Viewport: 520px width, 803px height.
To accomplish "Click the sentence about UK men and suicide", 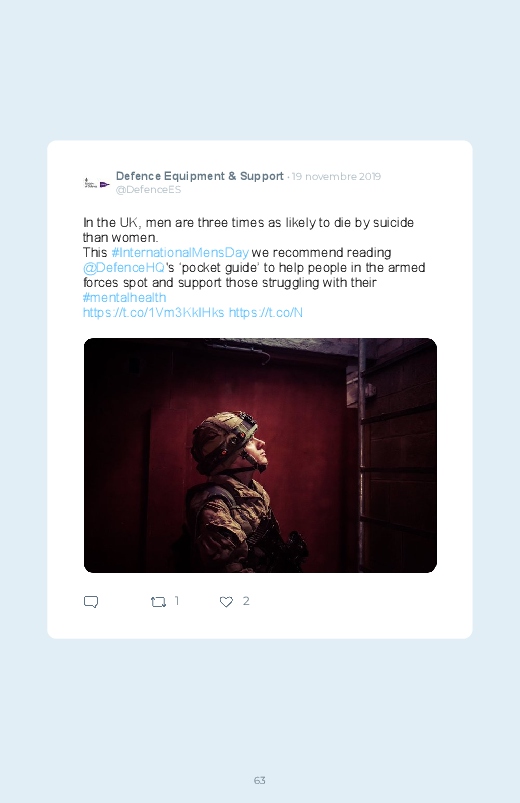I will pyautogui.click(x=248, y=230).
